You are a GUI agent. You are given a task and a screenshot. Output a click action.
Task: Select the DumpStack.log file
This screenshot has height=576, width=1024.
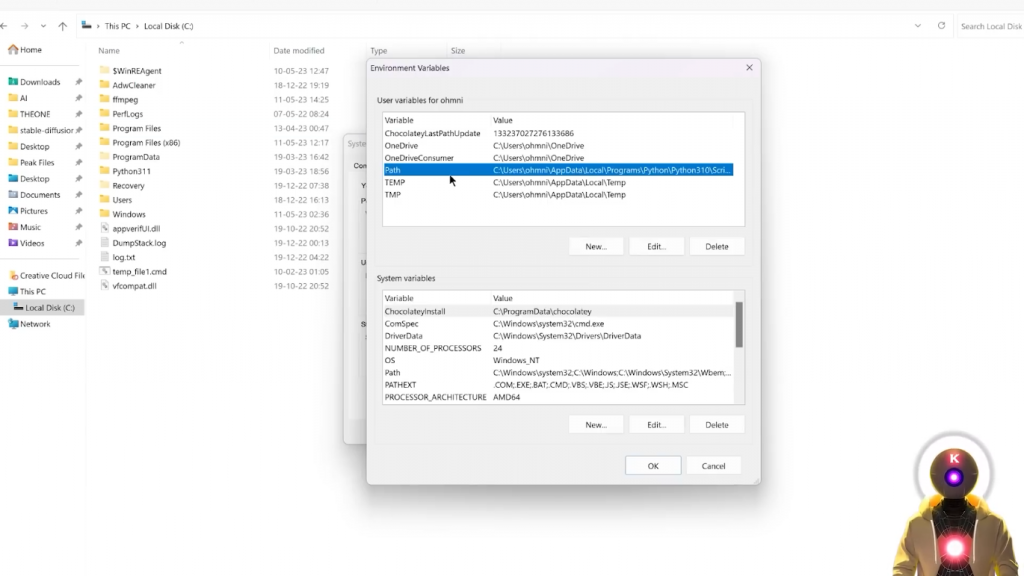(133, 243)
